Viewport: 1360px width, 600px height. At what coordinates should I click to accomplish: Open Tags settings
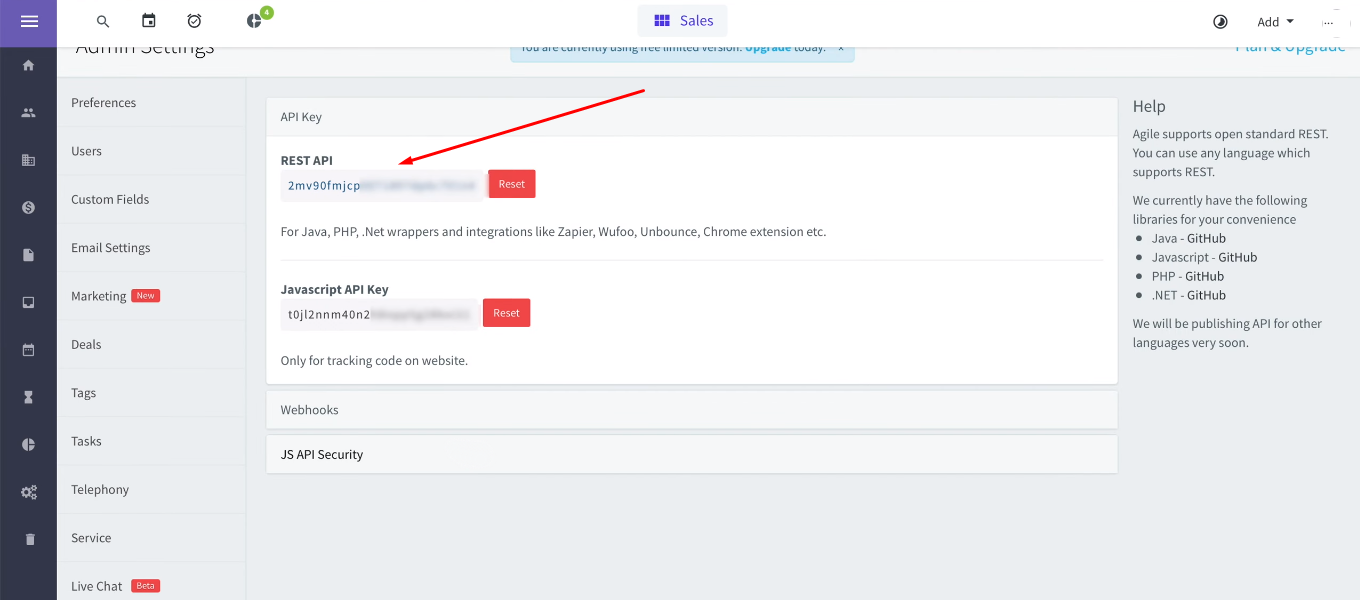[x=151, y=393]
